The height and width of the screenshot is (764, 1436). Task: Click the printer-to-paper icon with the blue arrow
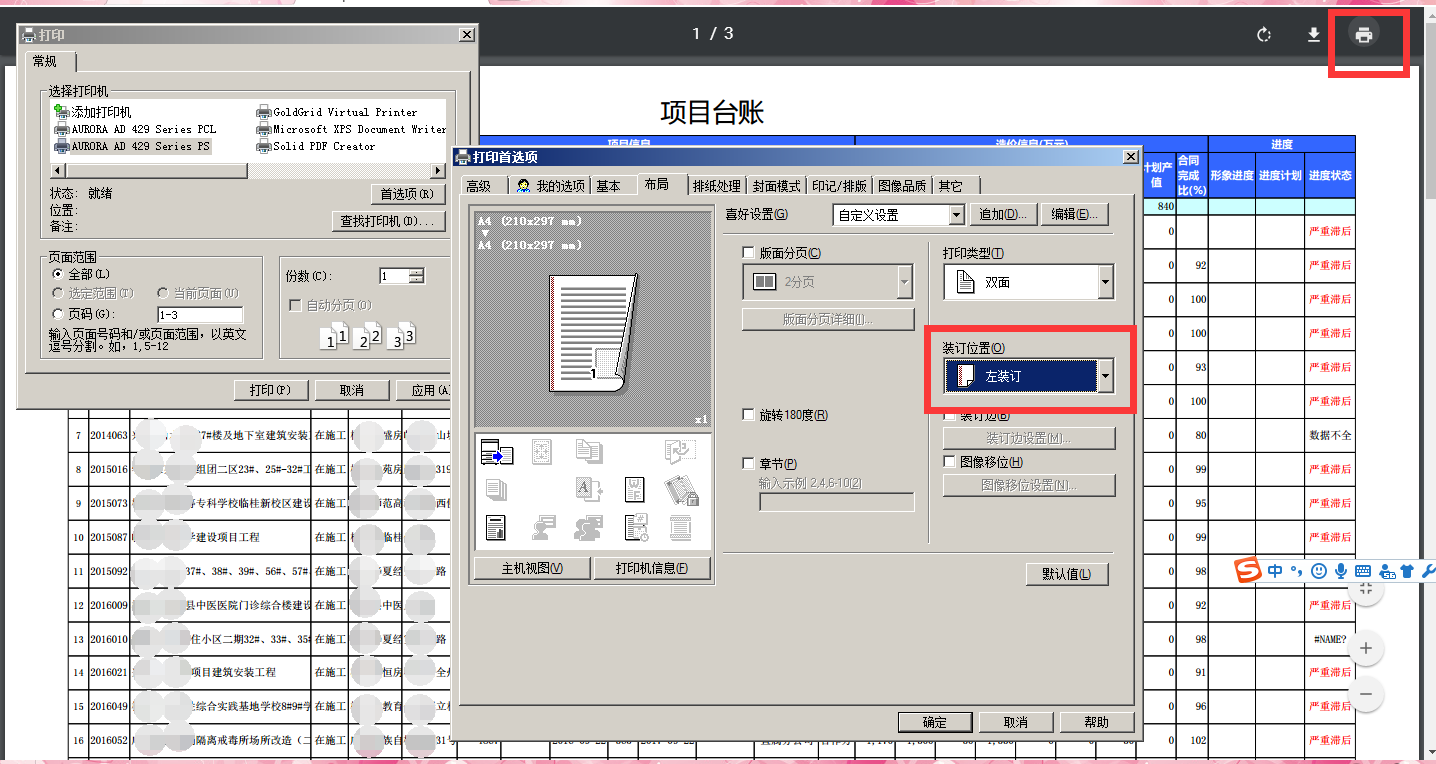[496, 452]
